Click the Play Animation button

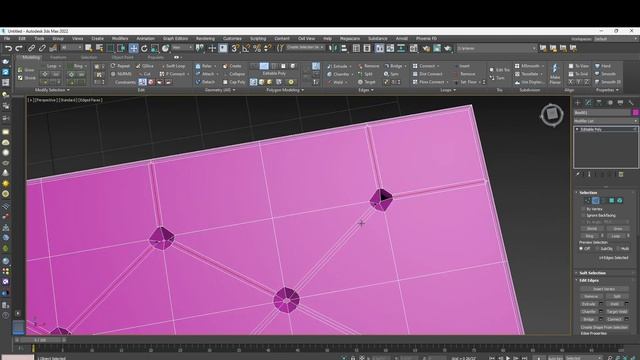click(x=508, y=358)
